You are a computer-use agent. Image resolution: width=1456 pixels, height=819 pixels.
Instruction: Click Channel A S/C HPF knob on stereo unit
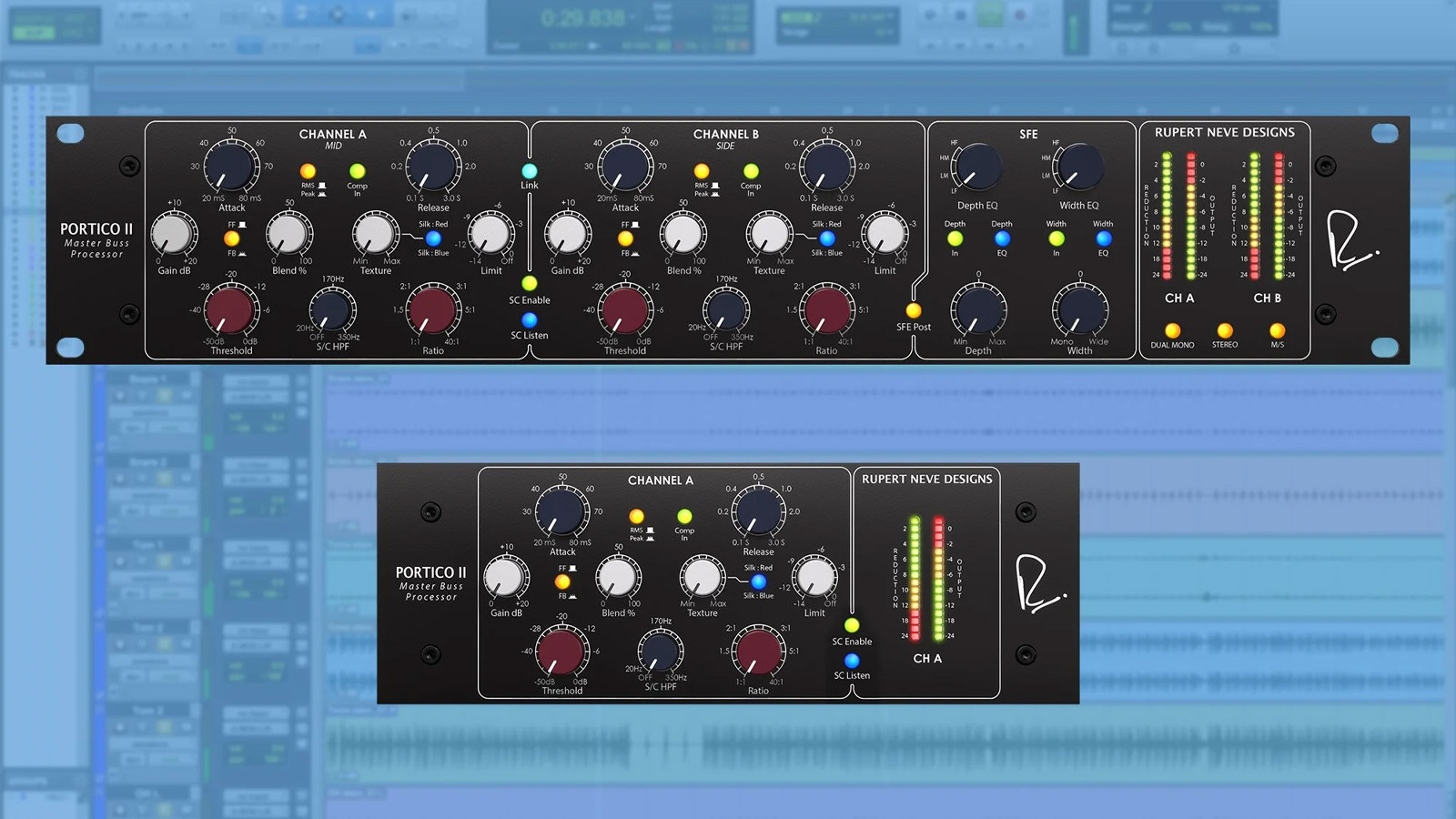pos(332,310)
